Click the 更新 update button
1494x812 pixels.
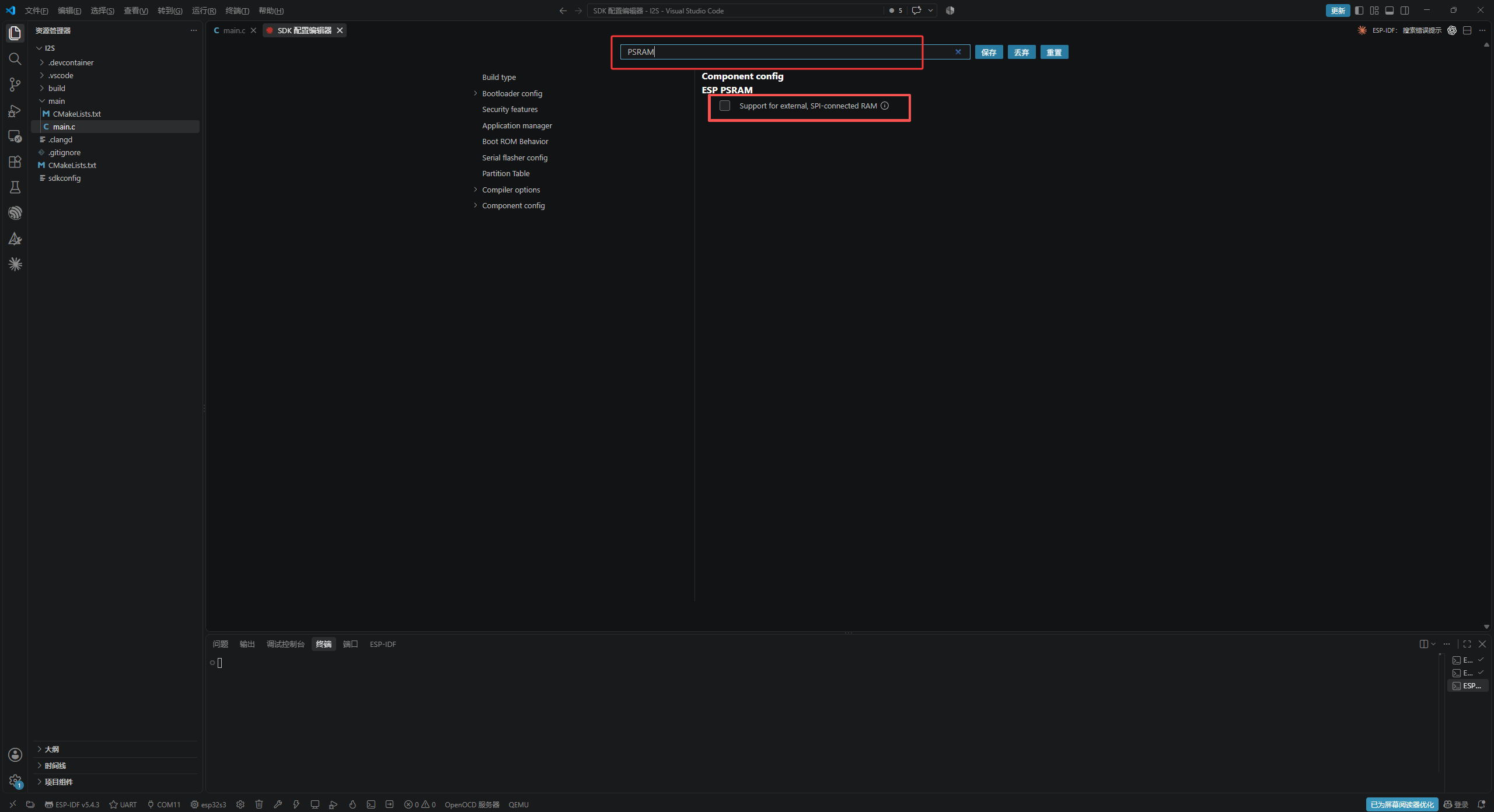tap(1338, 10)
